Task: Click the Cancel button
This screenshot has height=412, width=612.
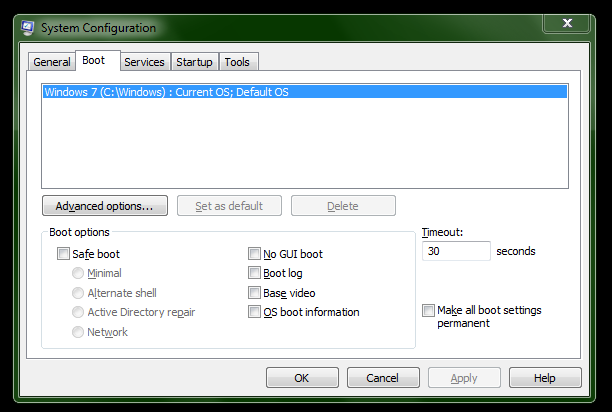Action: 383,378
